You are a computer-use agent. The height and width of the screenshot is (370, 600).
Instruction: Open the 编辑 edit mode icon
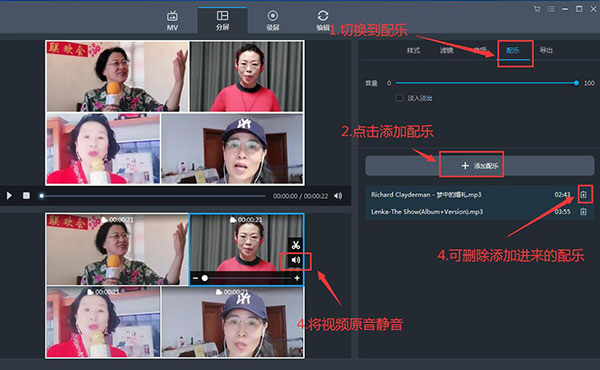click(x=323, y=20)
